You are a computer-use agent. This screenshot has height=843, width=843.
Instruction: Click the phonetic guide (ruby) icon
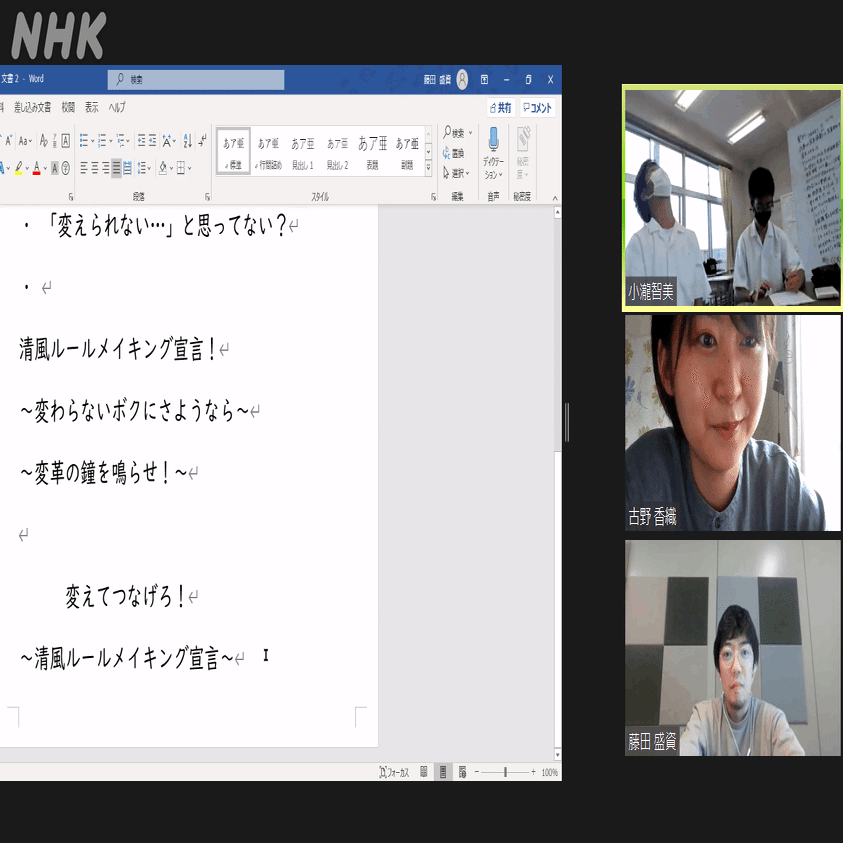[54, 141]
